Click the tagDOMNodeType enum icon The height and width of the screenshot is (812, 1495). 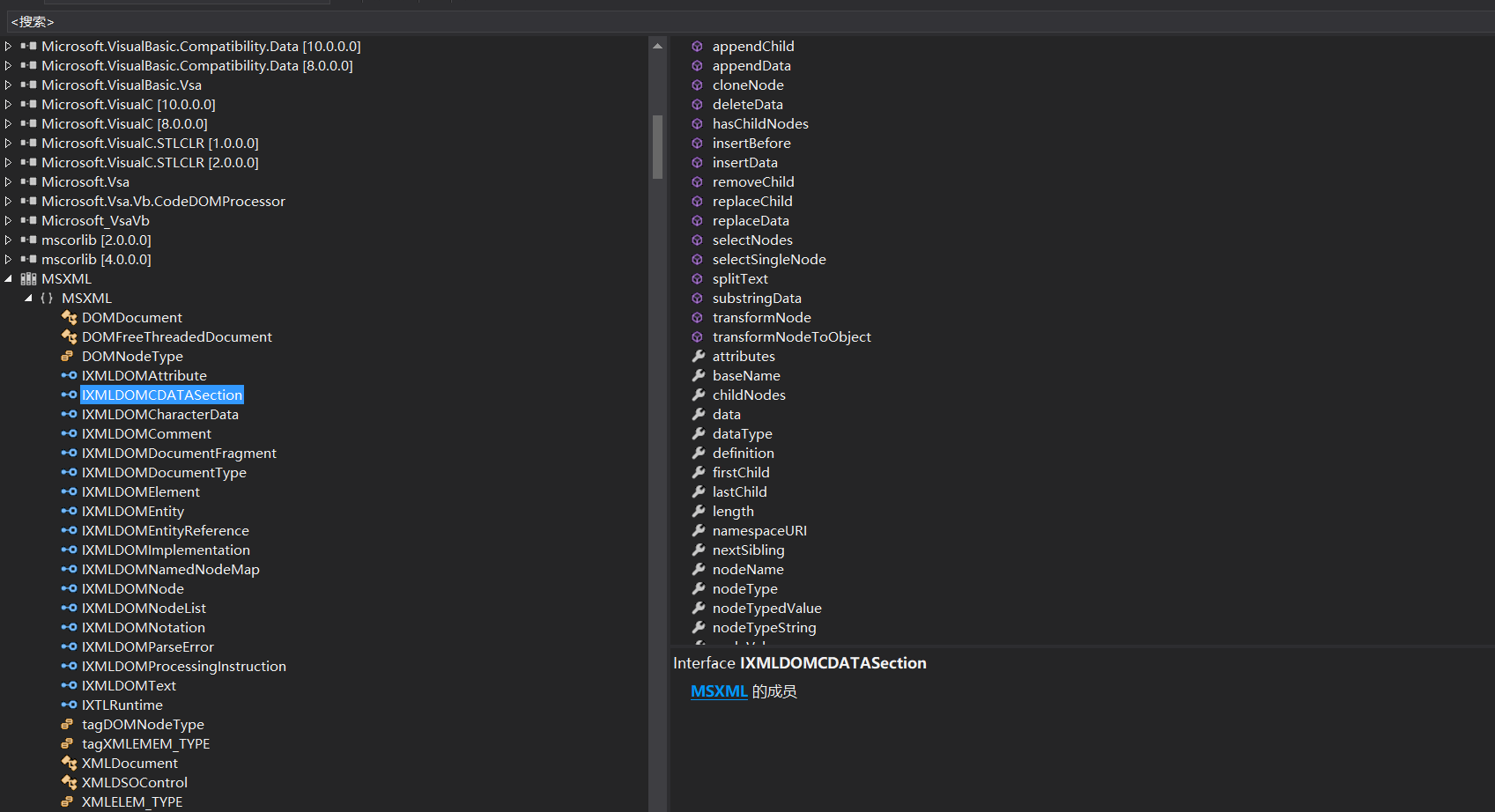(67, 724)
